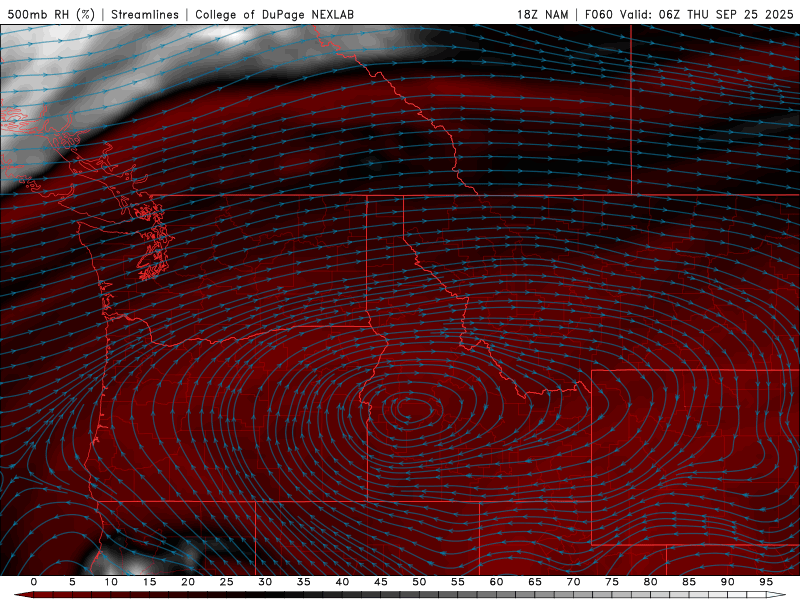Viewport: 800px width, 600px height.
Task: Click the '0' value on the color scale
Action: pos(34,582)
